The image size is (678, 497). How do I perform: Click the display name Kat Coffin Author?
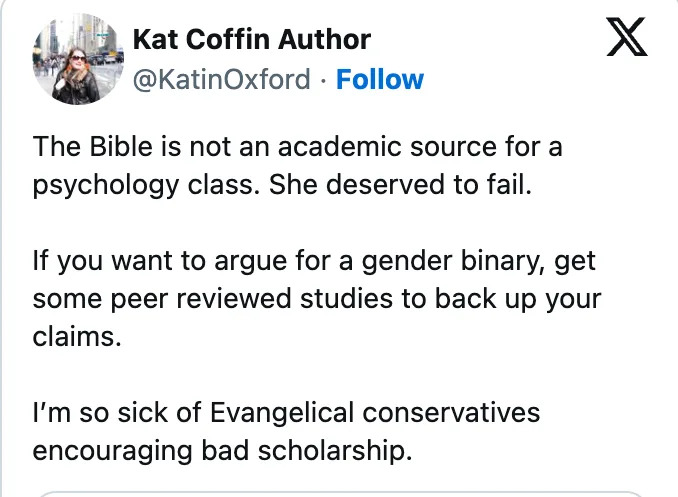251,40
